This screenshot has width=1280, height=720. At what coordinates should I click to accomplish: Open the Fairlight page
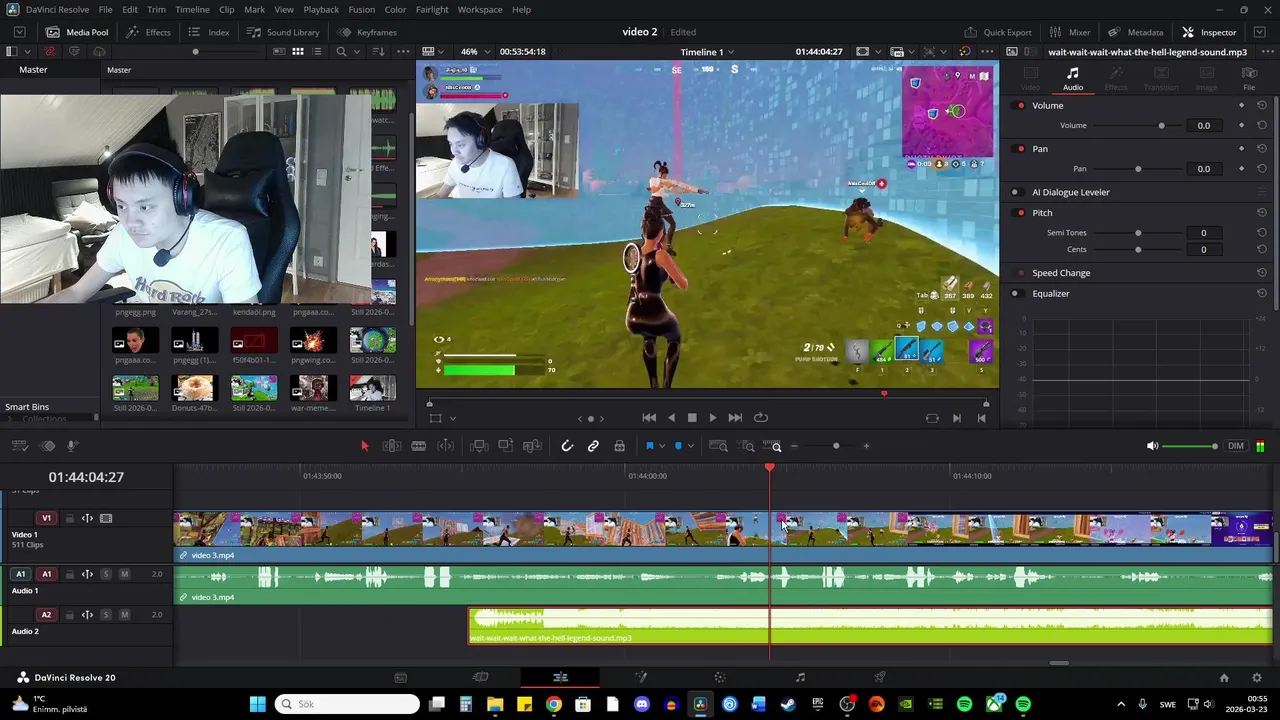pyautogui.click(x=800, y=677)
